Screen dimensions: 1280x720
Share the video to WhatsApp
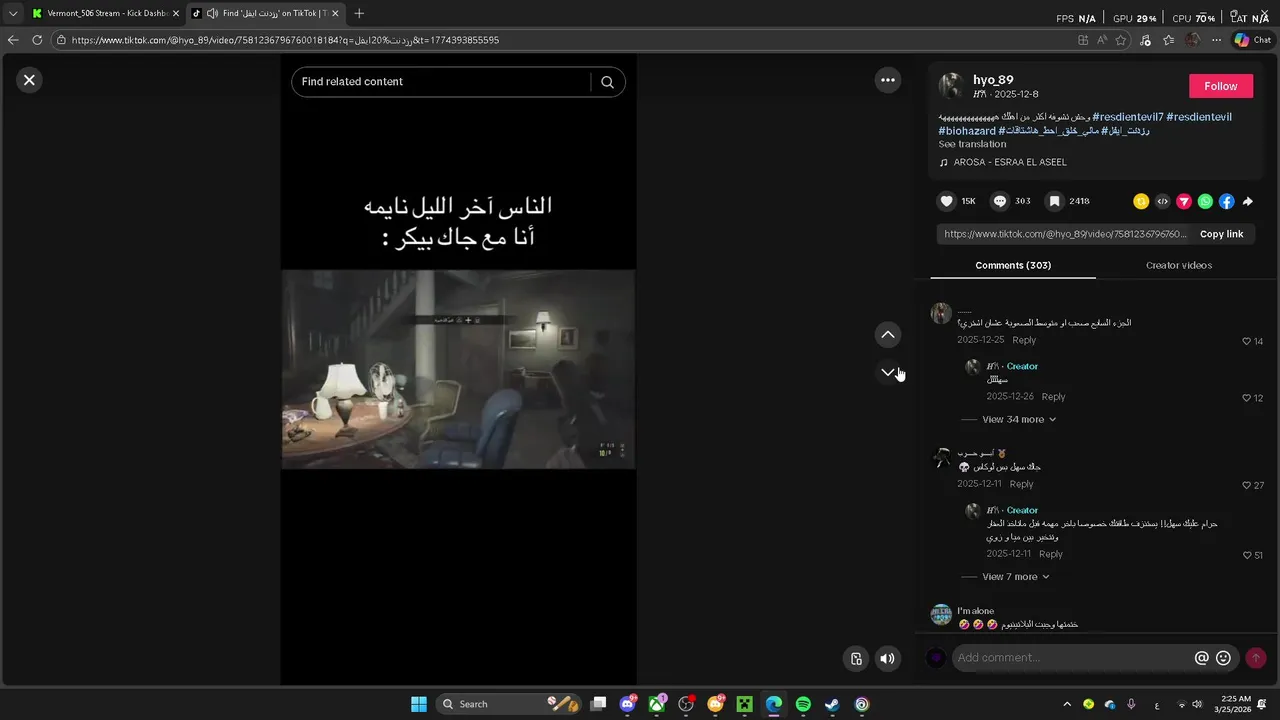1205,201
